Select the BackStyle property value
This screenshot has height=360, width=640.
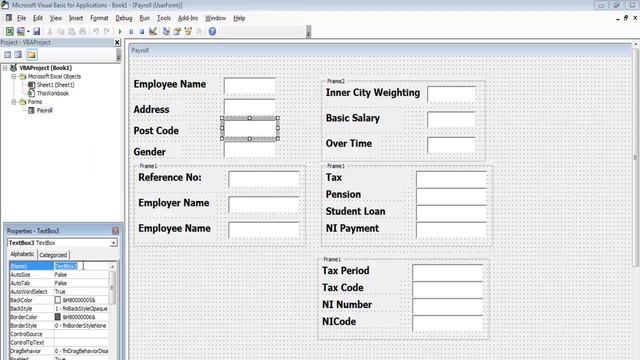pyautogui.click(x=81, y=309)
